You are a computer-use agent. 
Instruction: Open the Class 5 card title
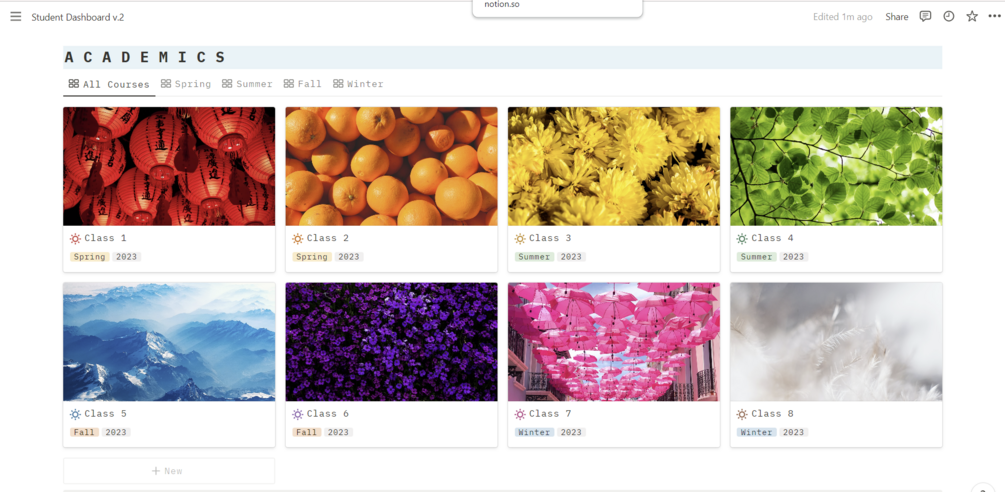(105, 414)
